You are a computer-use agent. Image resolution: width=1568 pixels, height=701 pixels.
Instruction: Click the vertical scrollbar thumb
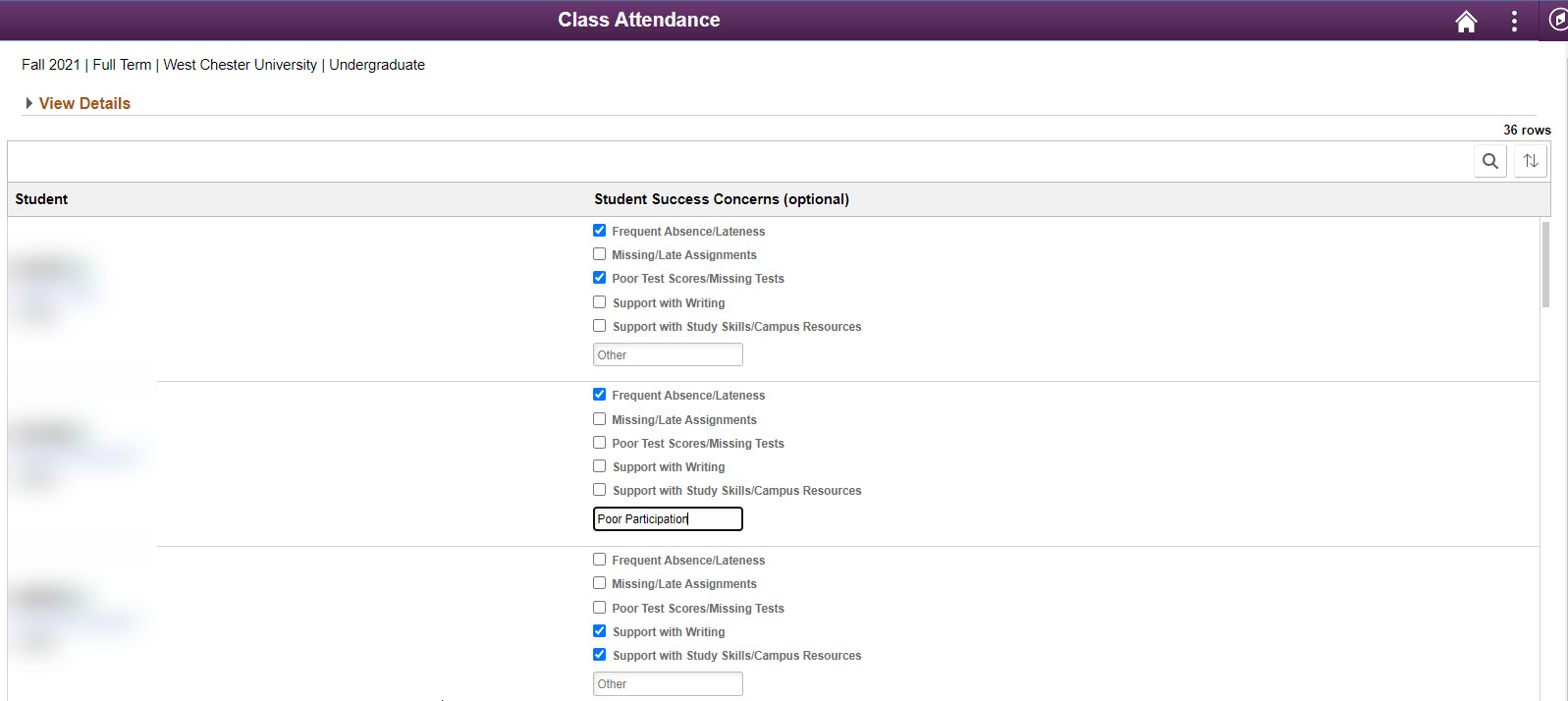point(1545,265)
